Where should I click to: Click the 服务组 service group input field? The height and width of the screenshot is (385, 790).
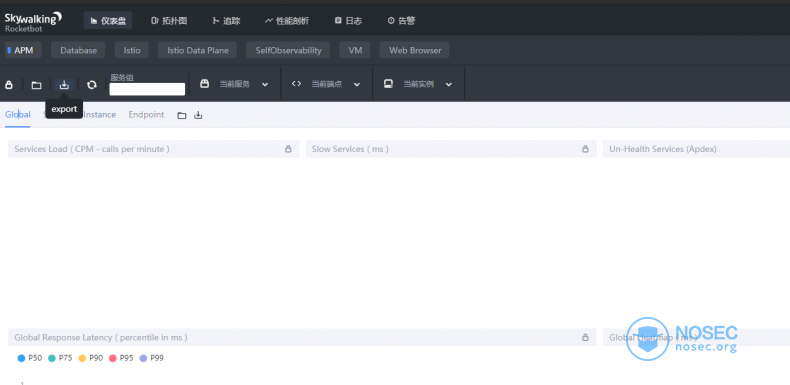[147, 89]
